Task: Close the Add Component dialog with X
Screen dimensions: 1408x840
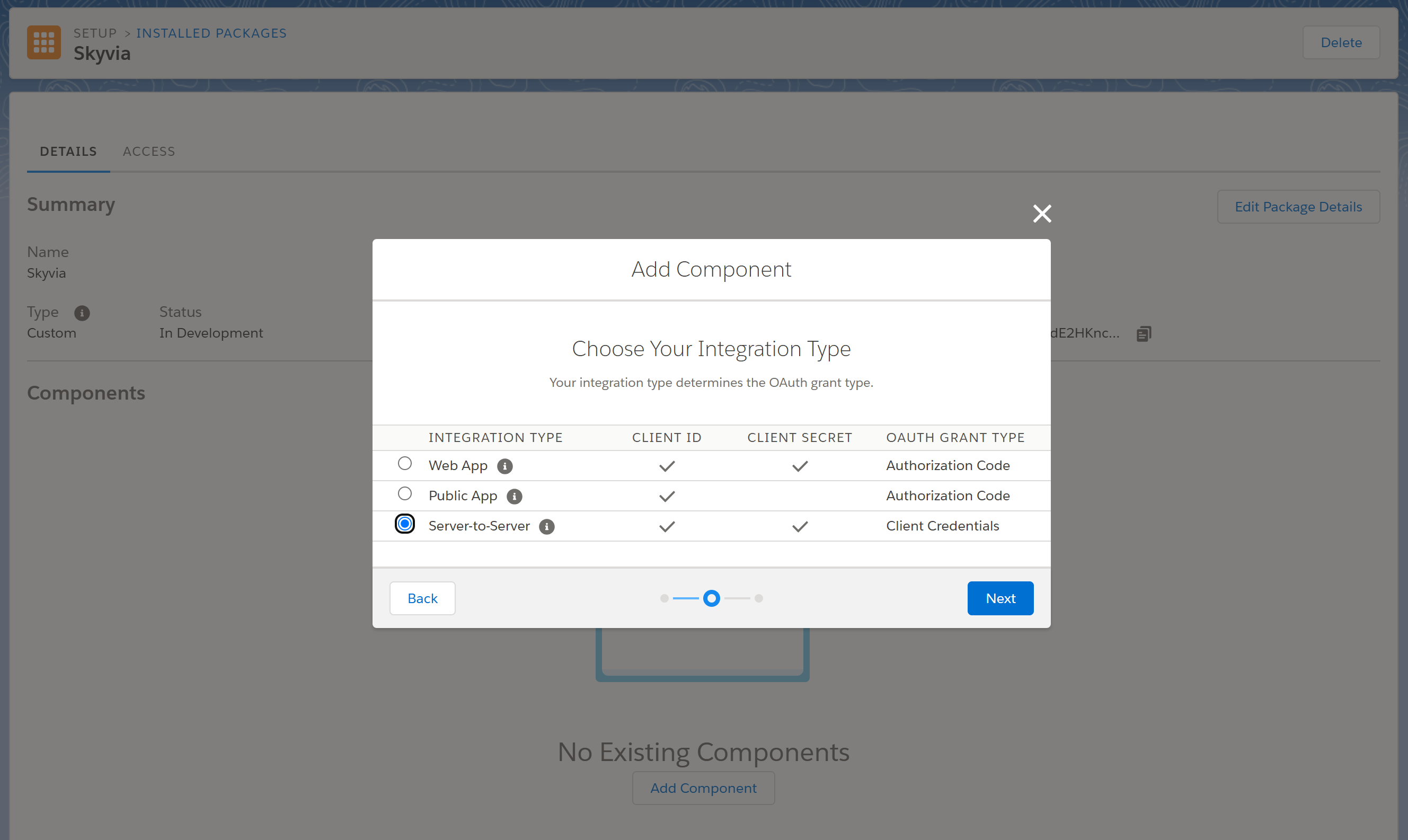Action: [1042, 214]
